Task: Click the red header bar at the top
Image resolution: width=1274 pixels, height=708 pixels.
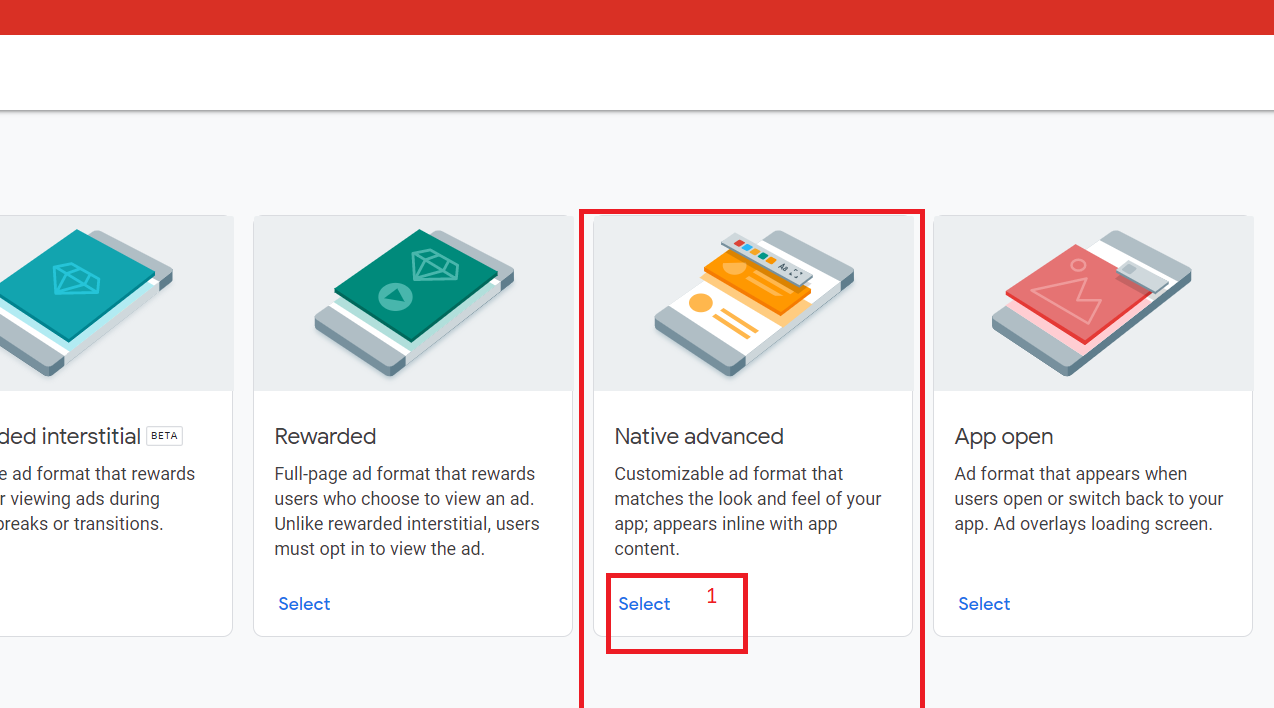Action: click(x=637, y=18)
